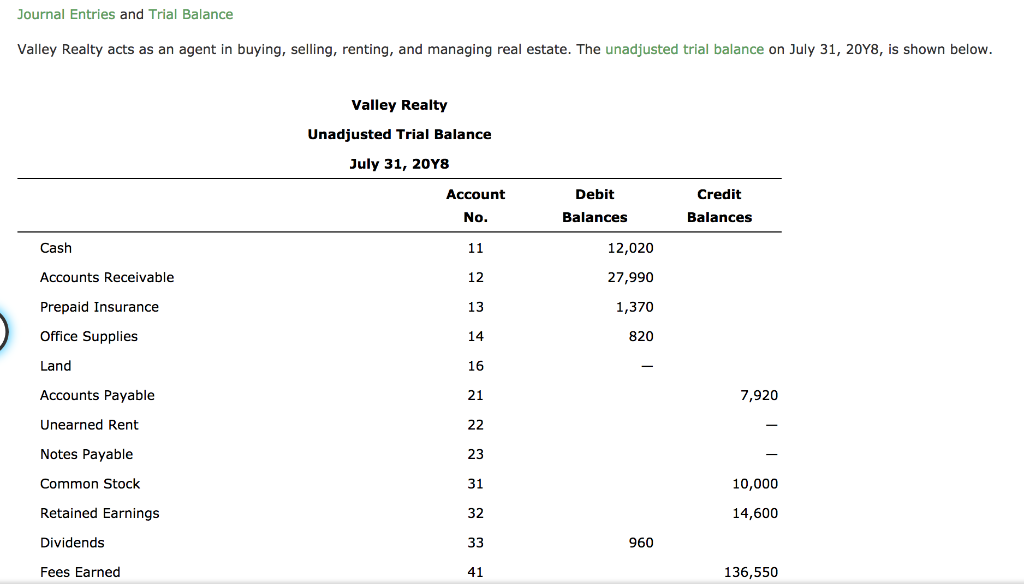Open account number 12 for Accounts Receivable
This screenshot has height=584, width=1024.
(475, 277)
